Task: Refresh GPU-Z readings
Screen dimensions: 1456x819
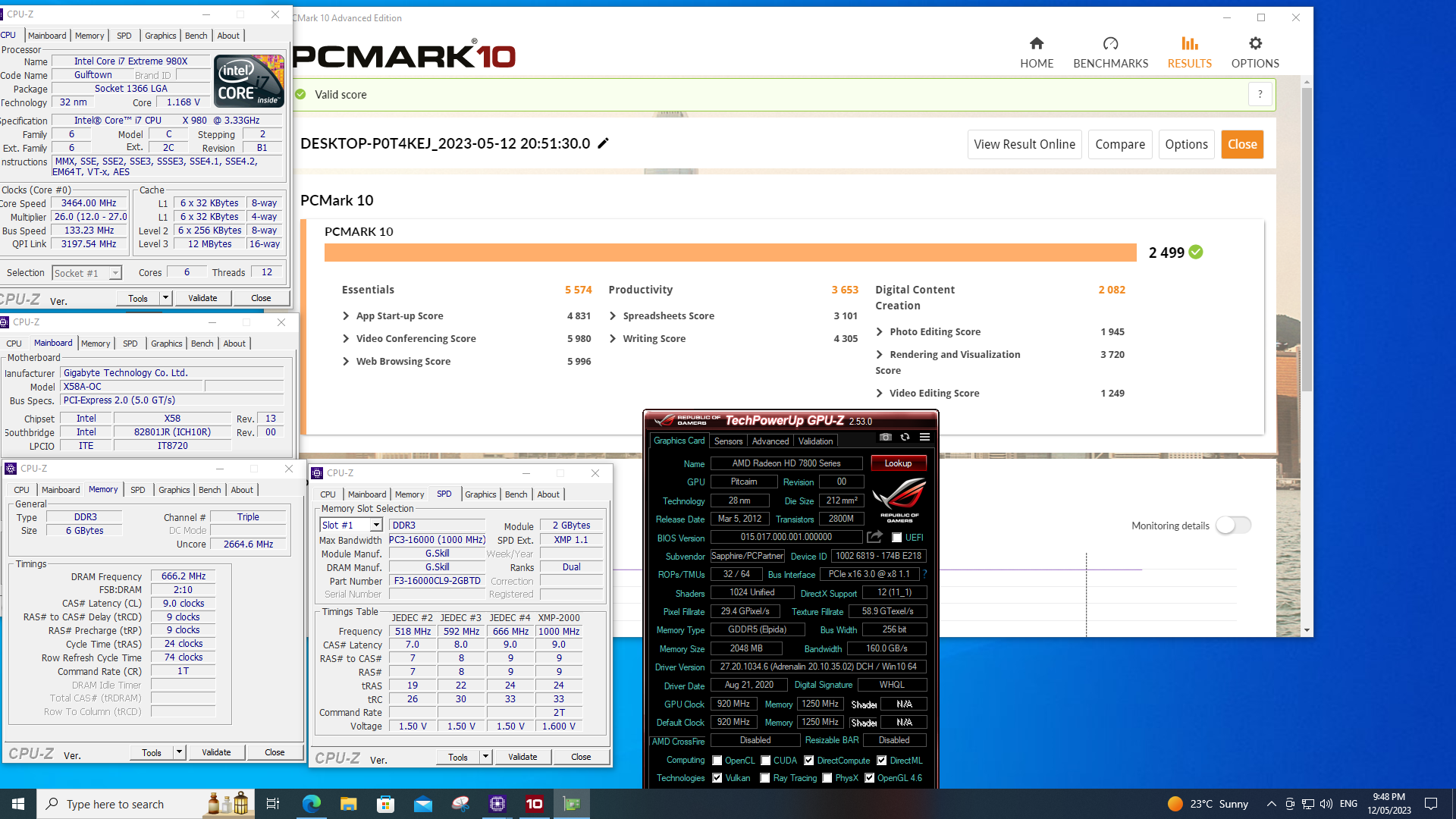Action: 905,438
